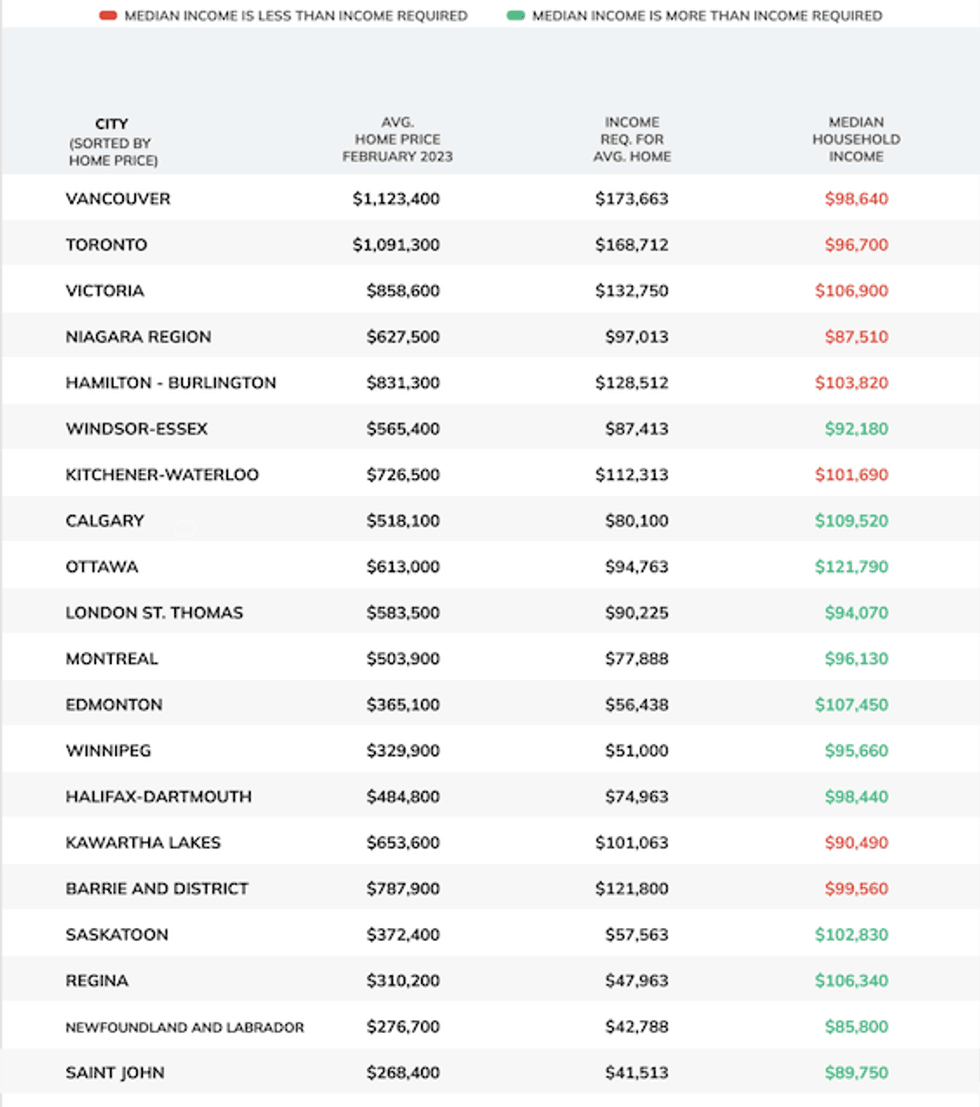This screenshot has width=980, height=1107.
Task: Click the red legend indicator icon
Action: [x=107, y=16]
